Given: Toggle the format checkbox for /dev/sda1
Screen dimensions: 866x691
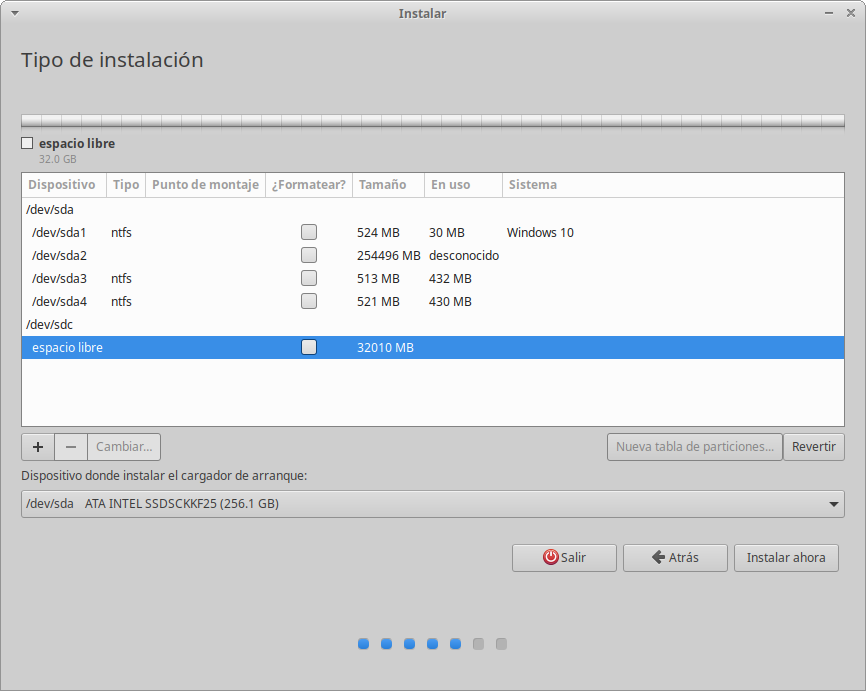Looking at the screenshot, I should tap(309, 232).
